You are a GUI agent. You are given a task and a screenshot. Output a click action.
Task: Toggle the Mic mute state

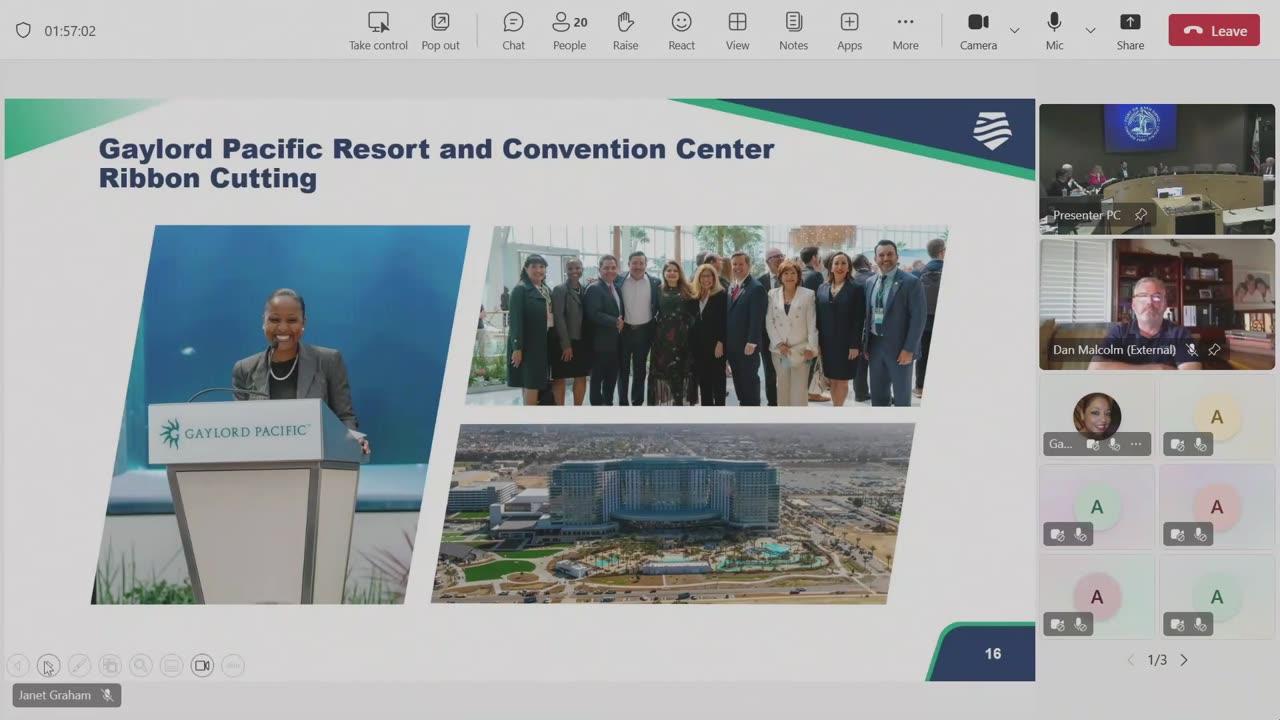pos(1054,31)
